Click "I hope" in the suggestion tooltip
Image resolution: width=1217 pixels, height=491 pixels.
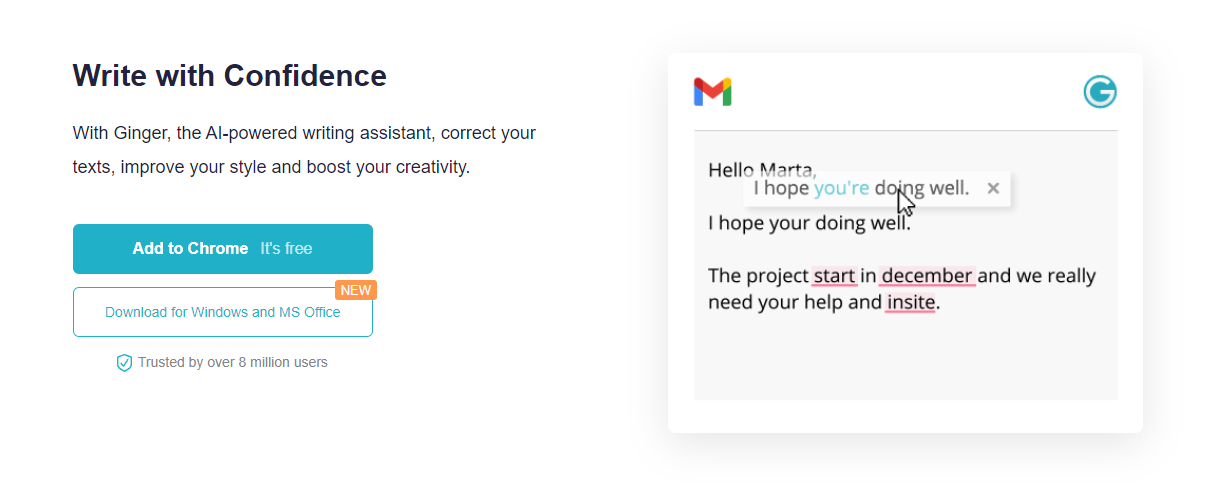tap(781, 188)
